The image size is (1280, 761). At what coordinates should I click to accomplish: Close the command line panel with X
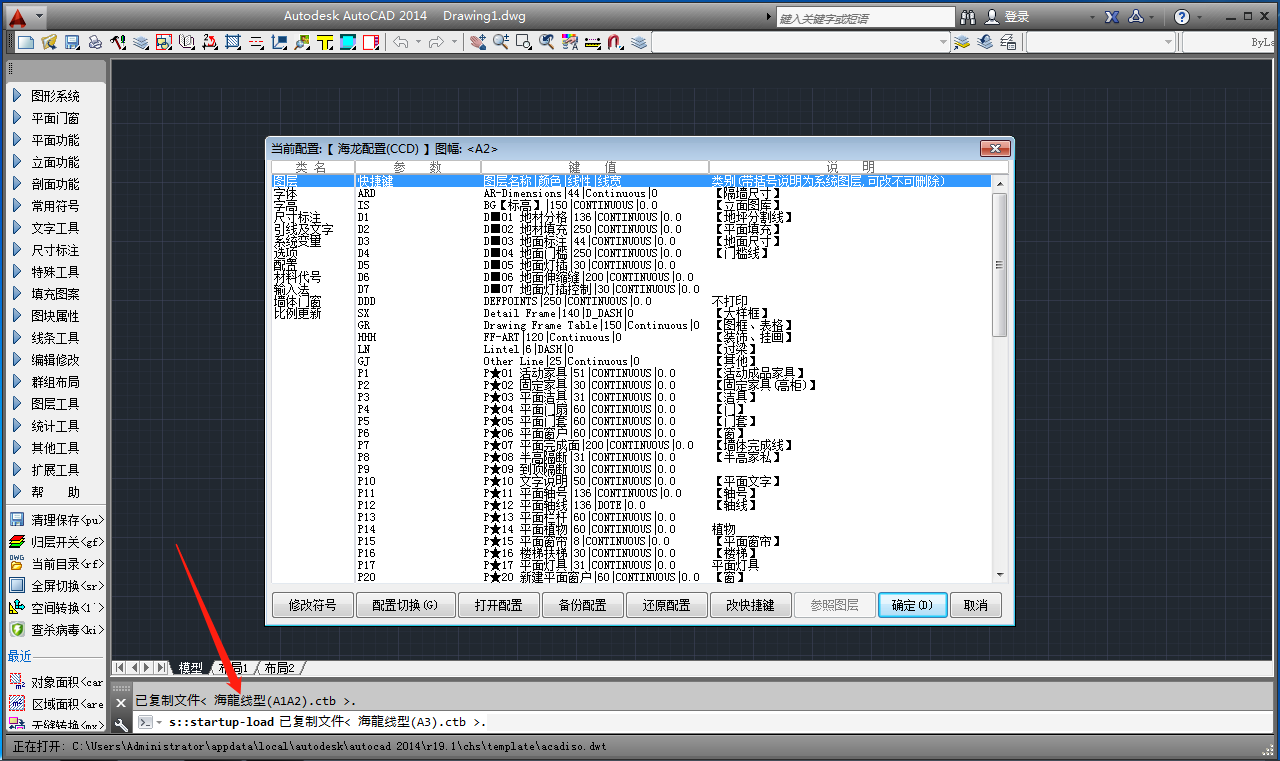pyautogui.click(x=121, y=702)
